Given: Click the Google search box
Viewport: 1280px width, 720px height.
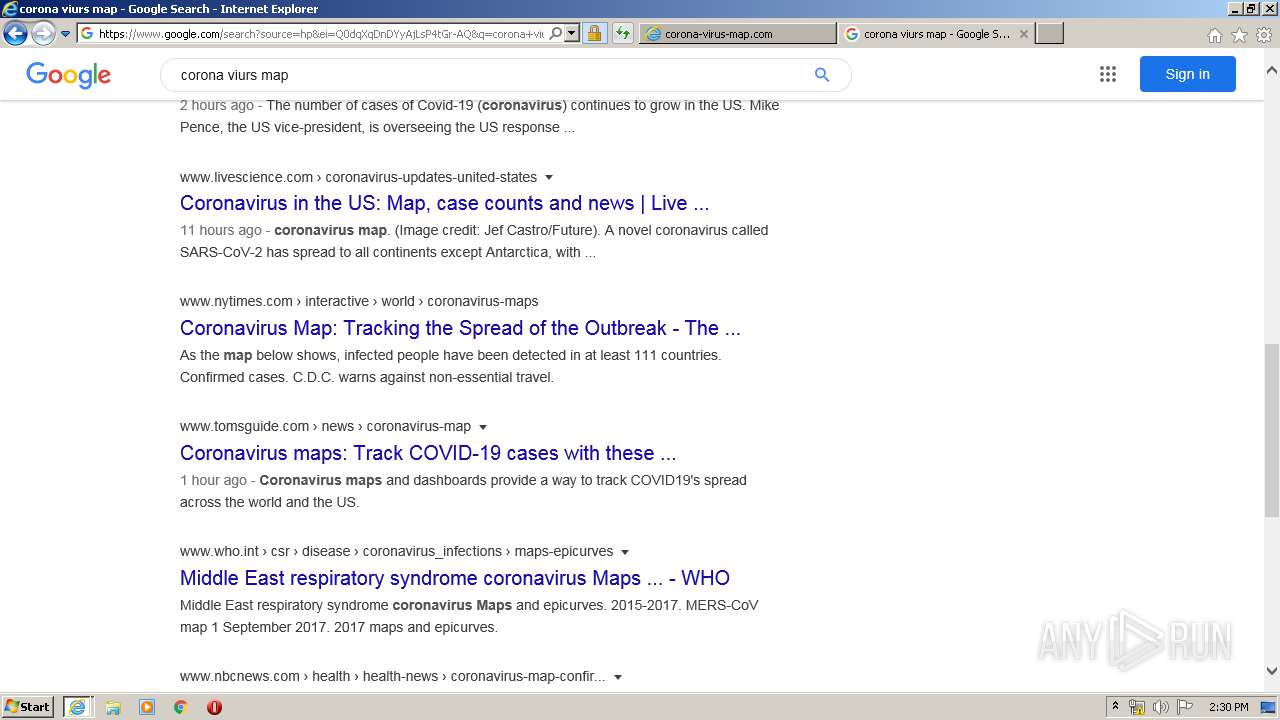Looking at the screenshot, I should [x=490, y=75].
